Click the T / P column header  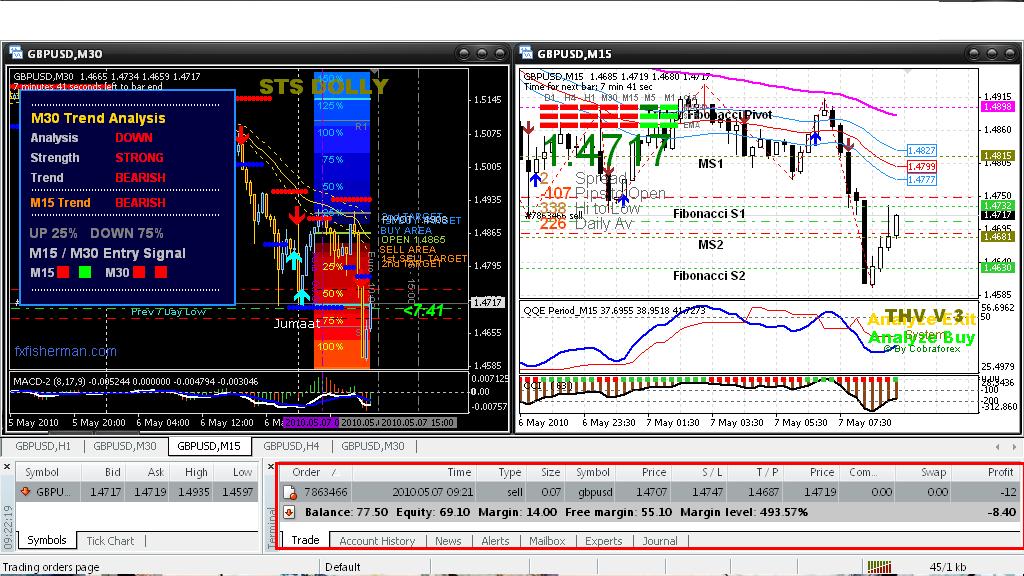pos(757,472)
